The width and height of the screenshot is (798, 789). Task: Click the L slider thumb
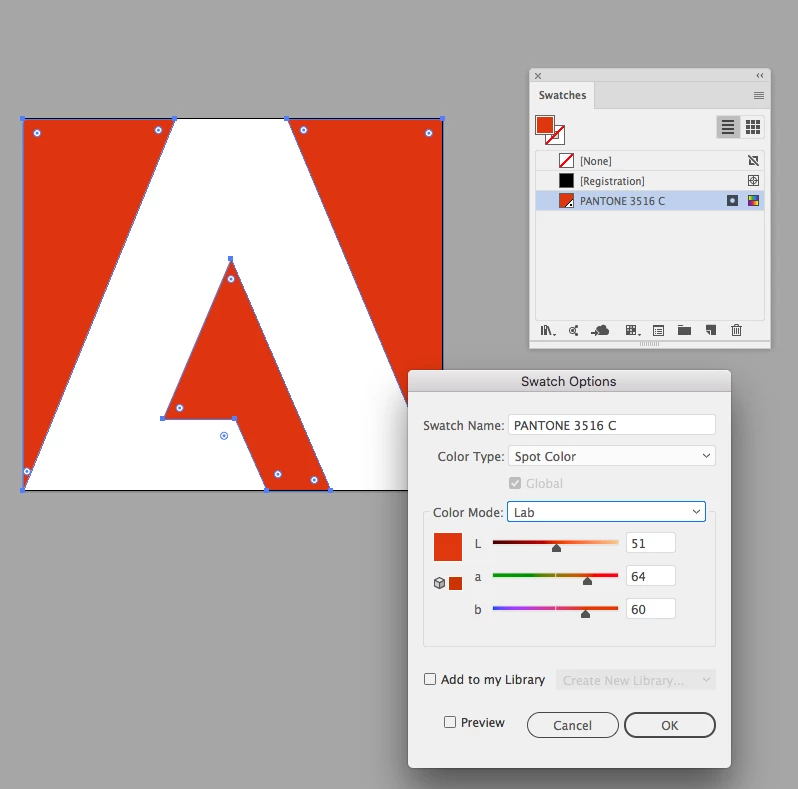click(x=556, y=548)
